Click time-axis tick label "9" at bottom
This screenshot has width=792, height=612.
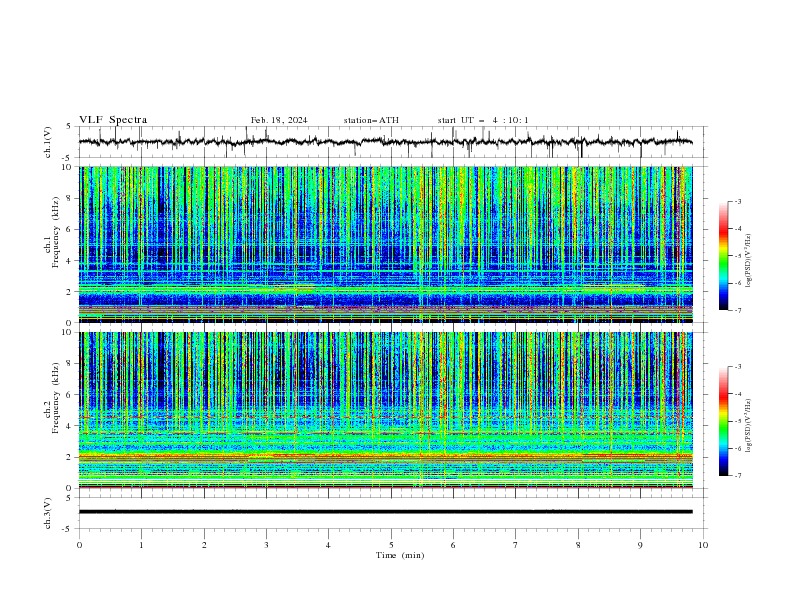pos(640,545)
